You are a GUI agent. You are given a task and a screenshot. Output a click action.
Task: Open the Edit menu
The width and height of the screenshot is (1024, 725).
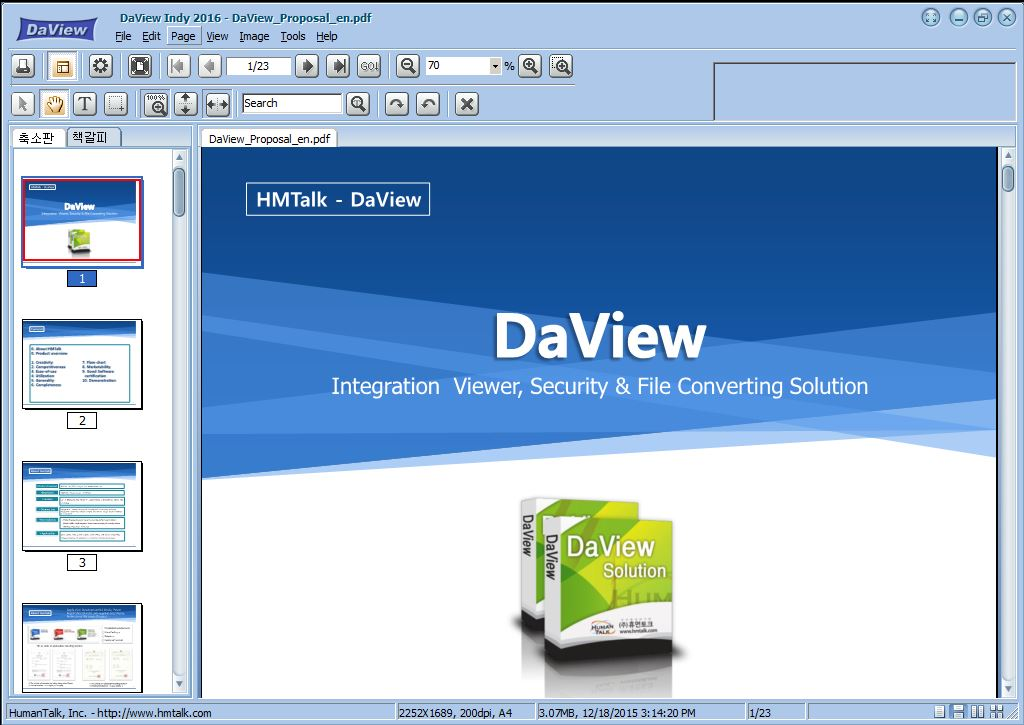pos(152,36)
